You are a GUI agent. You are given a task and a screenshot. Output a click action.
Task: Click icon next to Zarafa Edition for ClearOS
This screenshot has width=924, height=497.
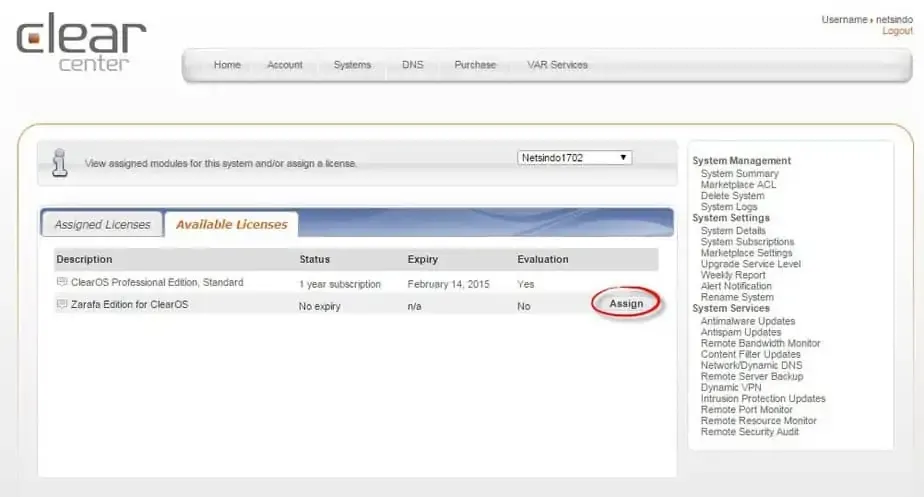coord(62,304)
